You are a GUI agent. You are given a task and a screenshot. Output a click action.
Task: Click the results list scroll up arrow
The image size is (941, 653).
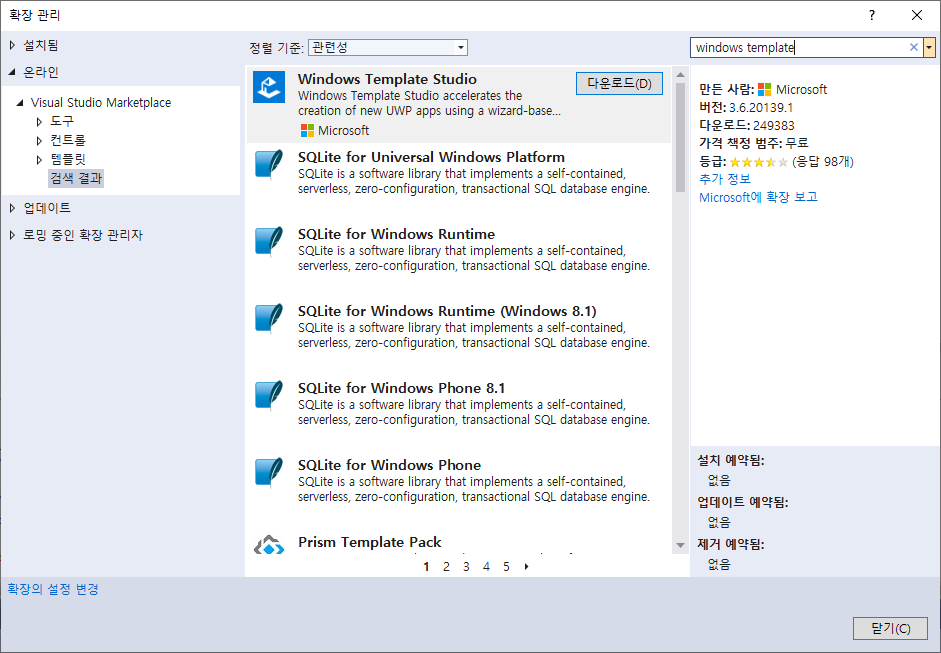click(680, 75)
